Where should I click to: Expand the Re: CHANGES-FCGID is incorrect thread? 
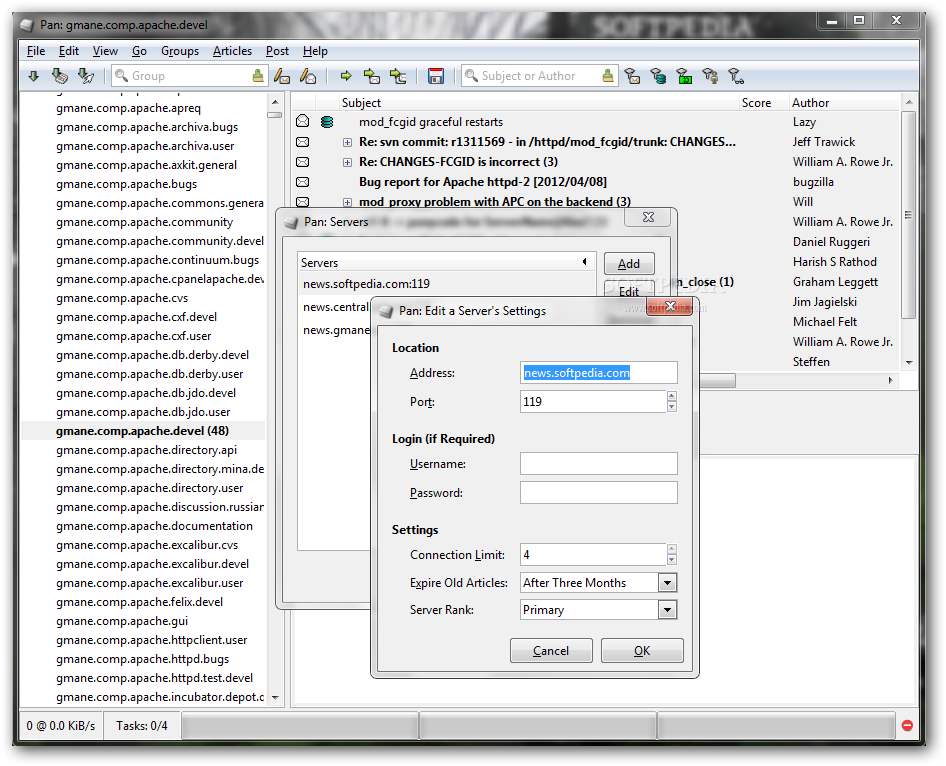click(348, 162)
